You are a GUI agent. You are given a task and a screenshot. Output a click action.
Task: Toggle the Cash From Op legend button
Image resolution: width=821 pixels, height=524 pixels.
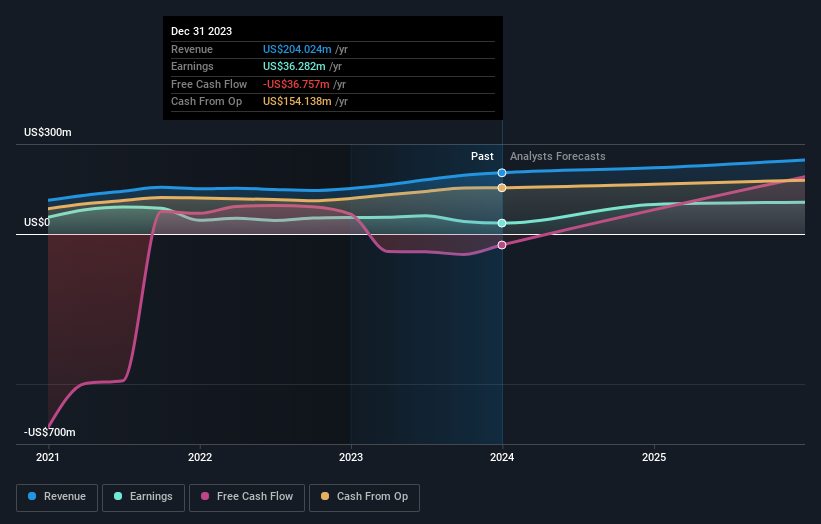point(364,497)
